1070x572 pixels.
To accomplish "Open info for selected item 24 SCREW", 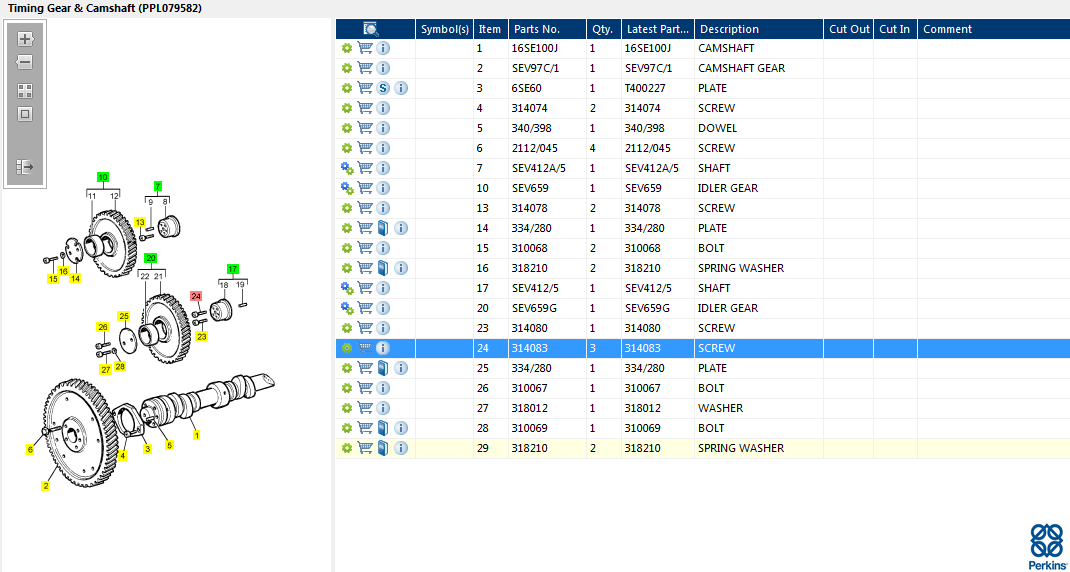I will click(383, 348).
